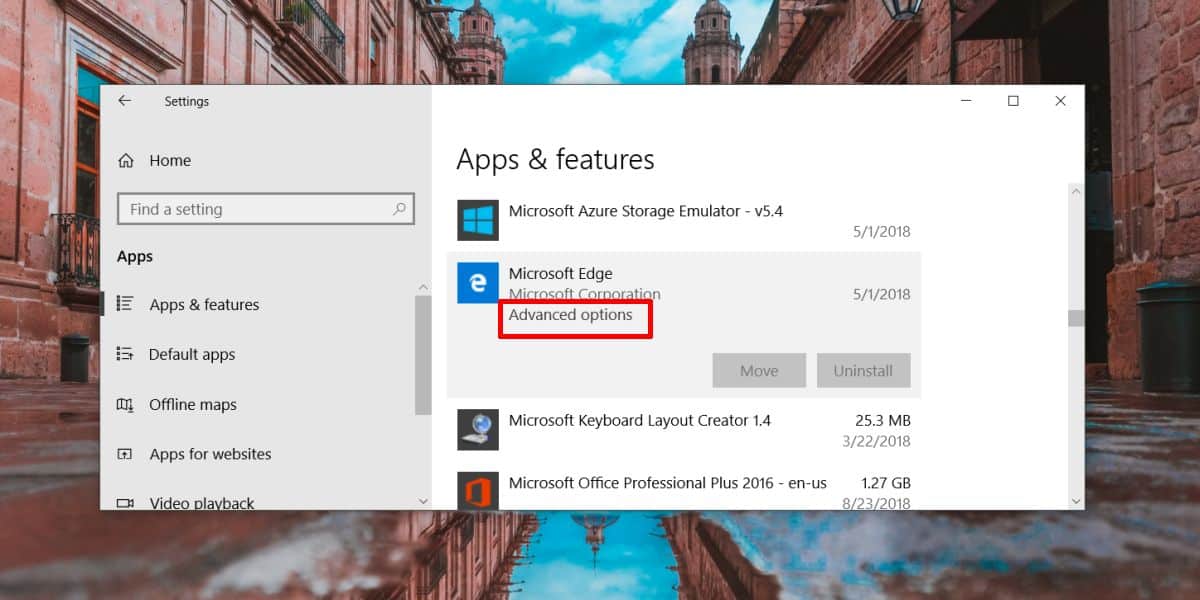Click the Microsoft Office app icon
Image resolution: width=1200 pixels, height=600 pixels.
point(477,490)
